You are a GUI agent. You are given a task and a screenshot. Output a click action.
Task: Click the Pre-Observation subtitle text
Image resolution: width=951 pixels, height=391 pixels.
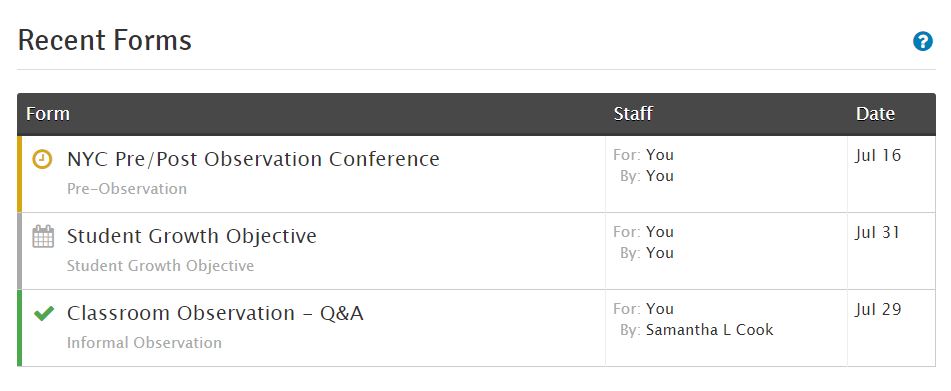point(127,189)
